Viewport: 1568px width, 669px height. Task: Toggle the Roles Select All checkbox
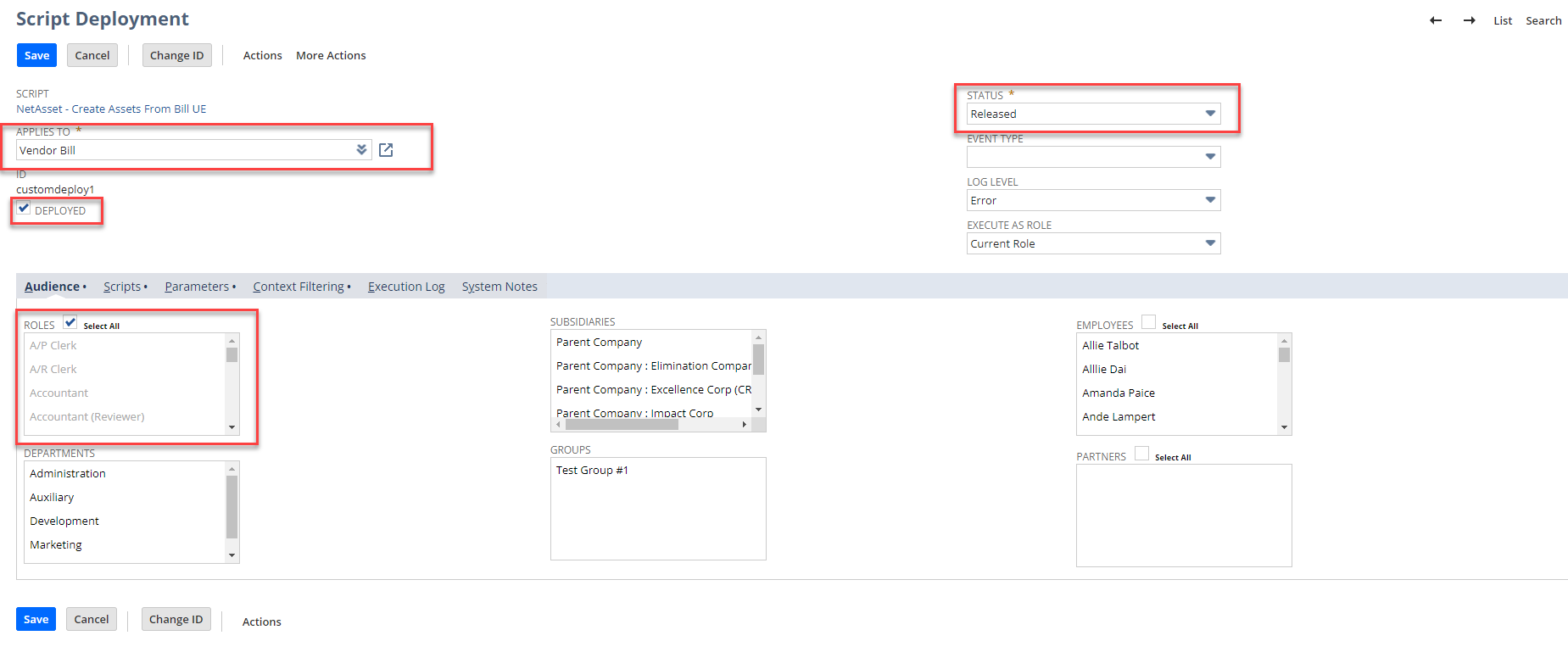(70, 322)
